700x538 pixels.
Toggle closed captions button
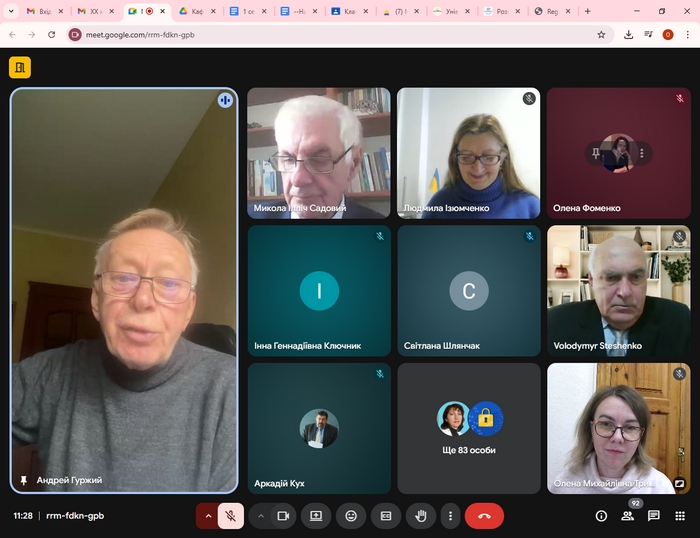pos(386,516)
